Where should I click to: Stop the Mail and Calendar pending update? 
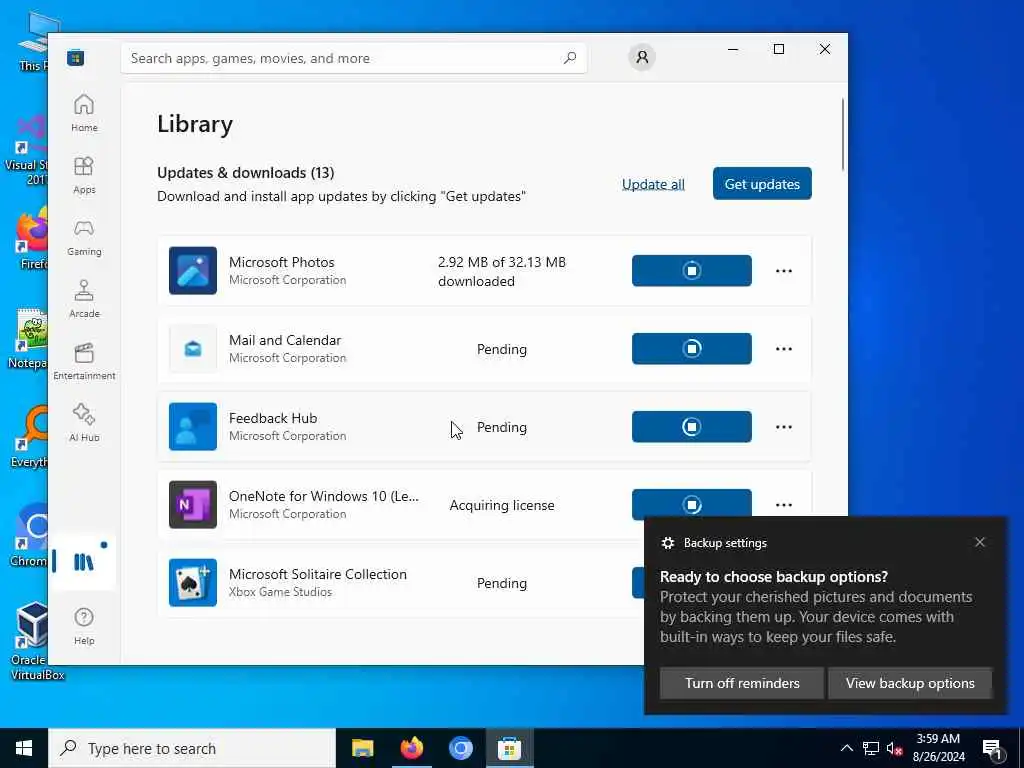coord(692,349)
